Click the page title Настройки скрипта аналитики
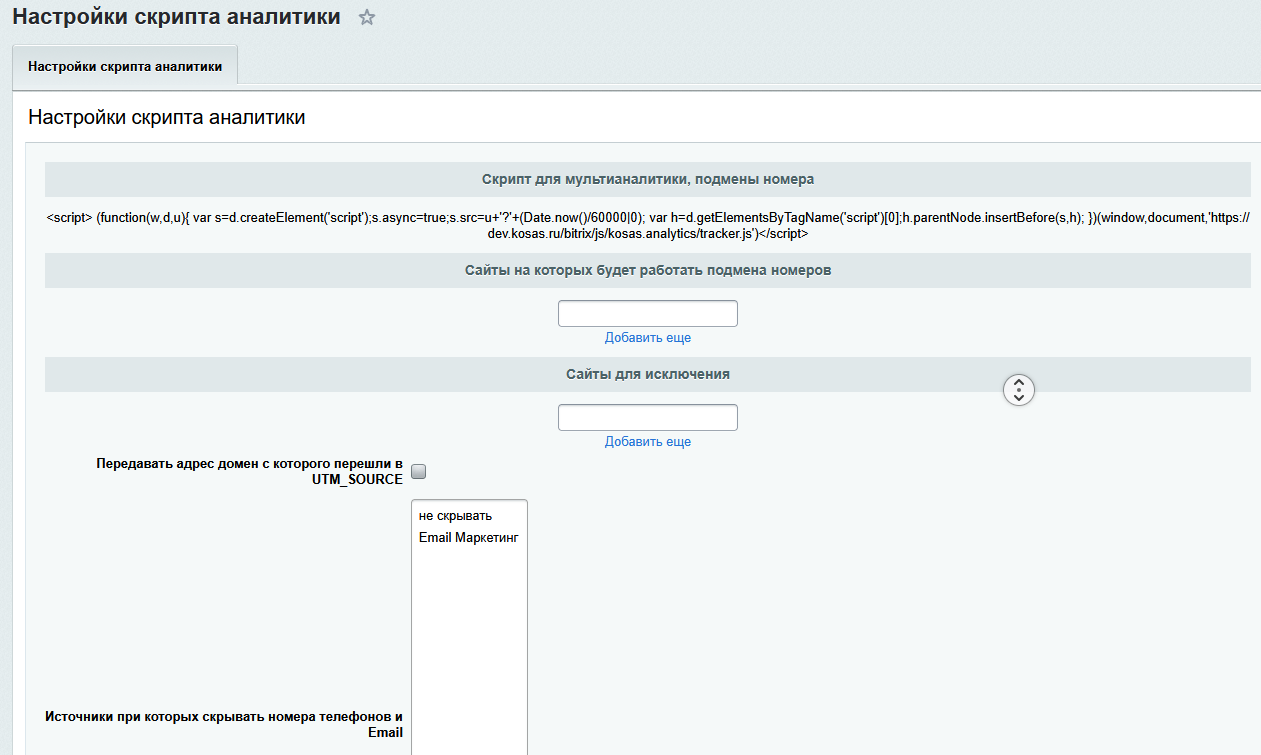This screenshot has width=1261, height=755. pos(176,17)
